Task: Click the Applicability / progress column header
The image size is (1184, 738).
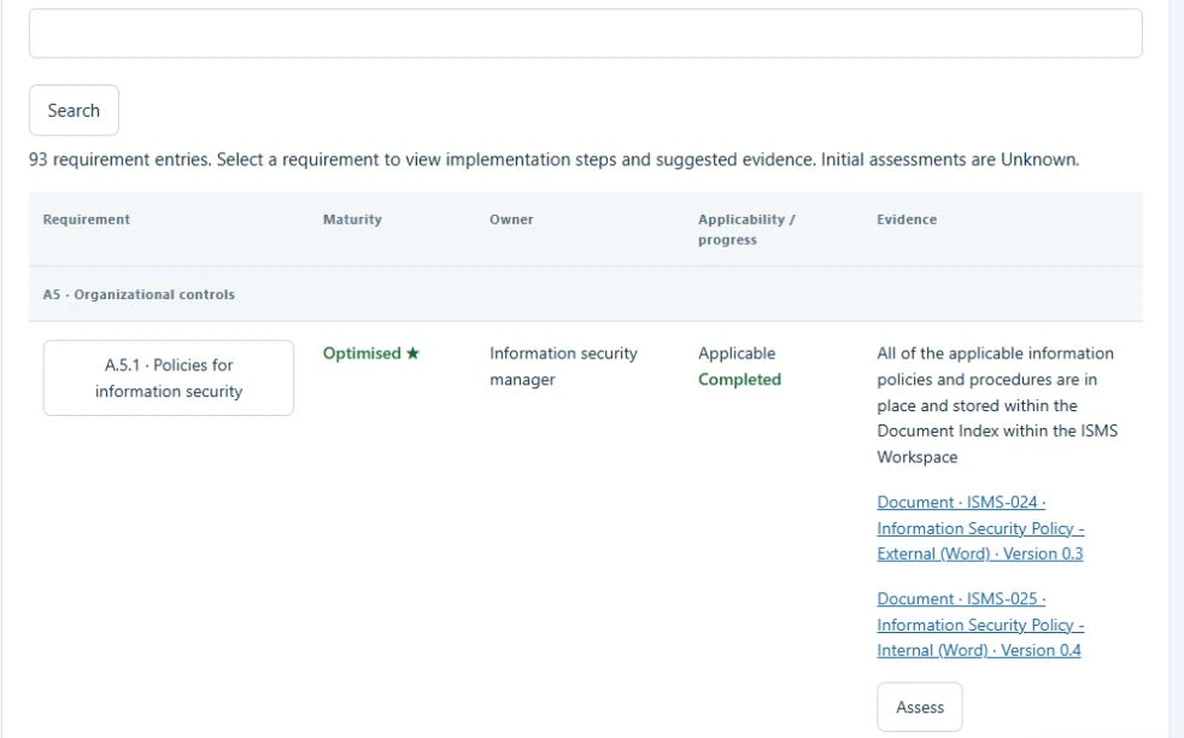Action: coord(746,230)
